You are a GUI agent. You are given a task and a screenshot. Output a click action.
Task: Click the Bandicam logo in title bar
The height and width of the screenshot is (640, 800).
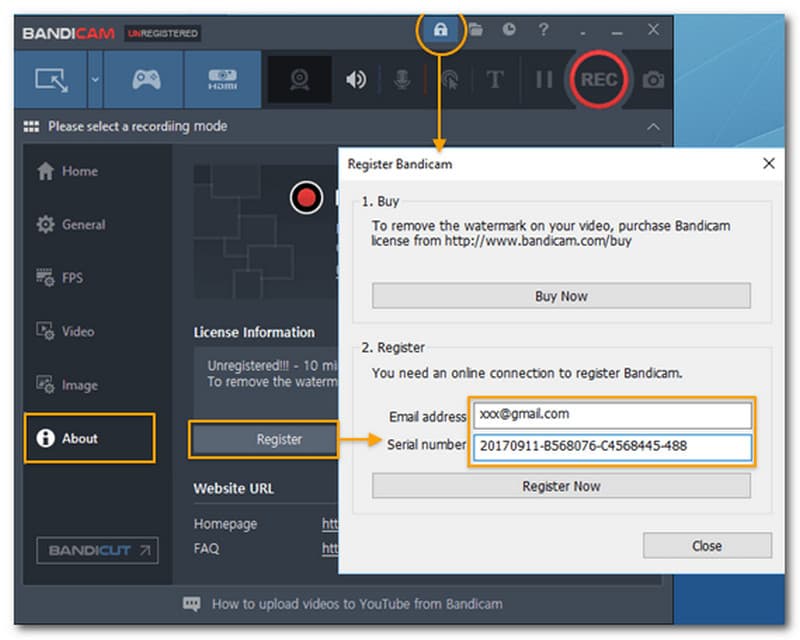68,34
